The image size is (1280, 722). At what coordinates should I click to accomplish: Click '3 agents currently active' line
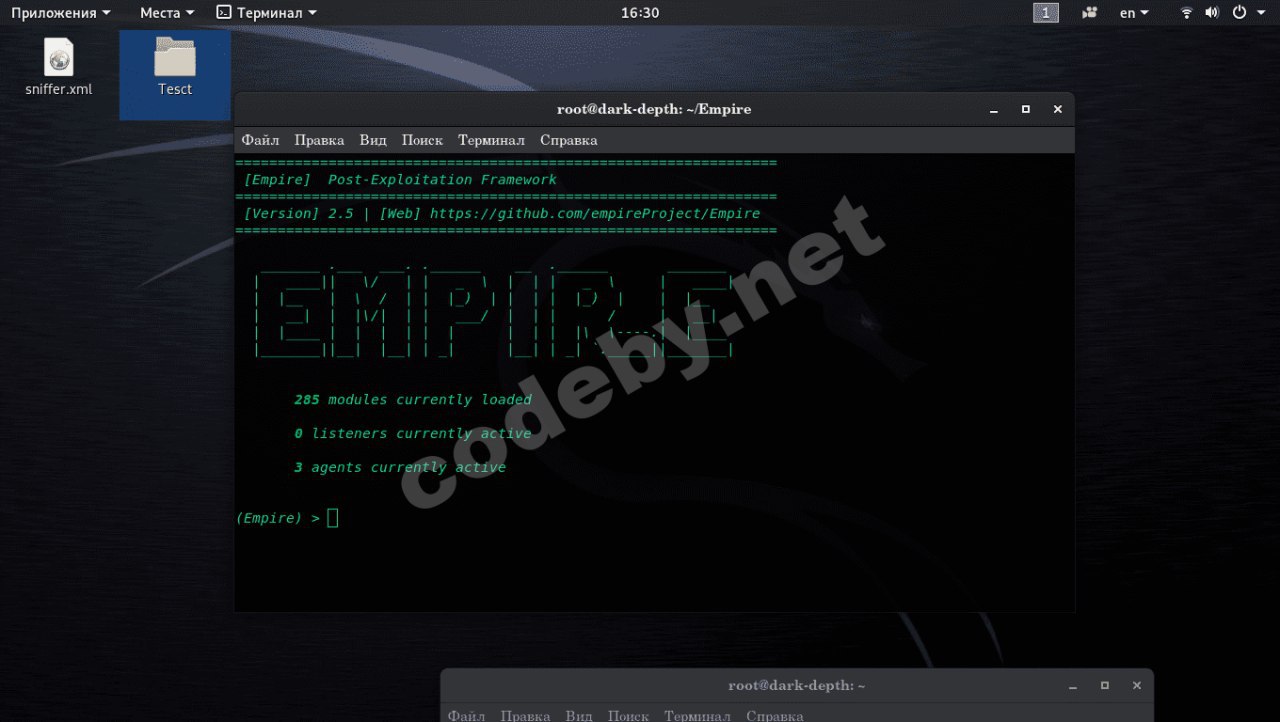(x=400, y=467)
